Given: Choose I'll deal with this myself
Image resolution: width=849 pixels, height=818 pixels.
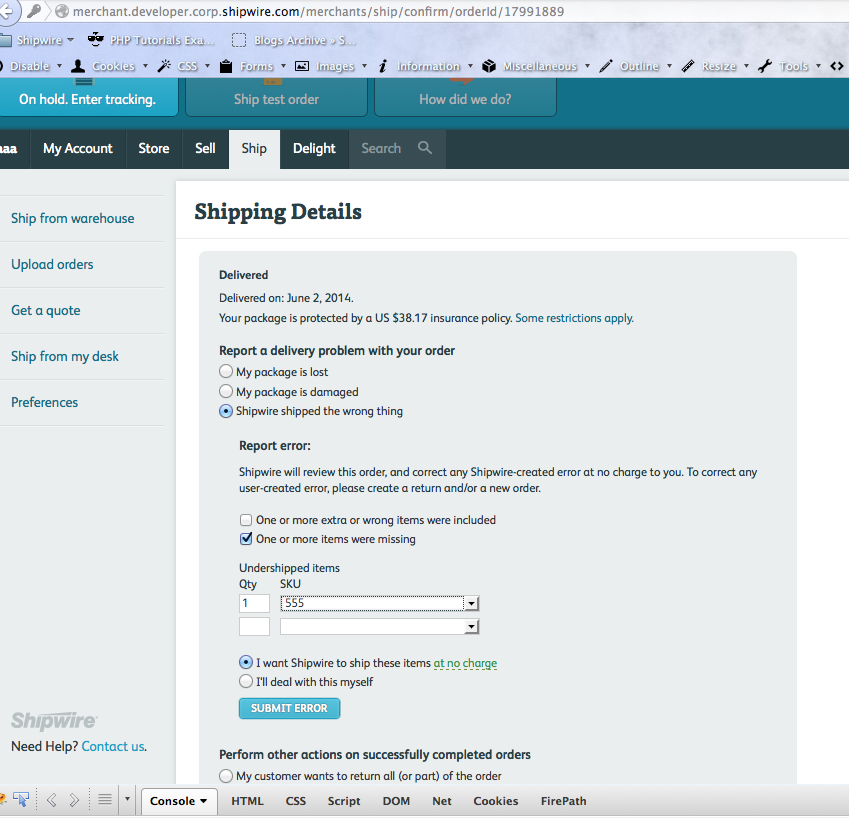Looking at the screenshot, I should coord(246,681).
